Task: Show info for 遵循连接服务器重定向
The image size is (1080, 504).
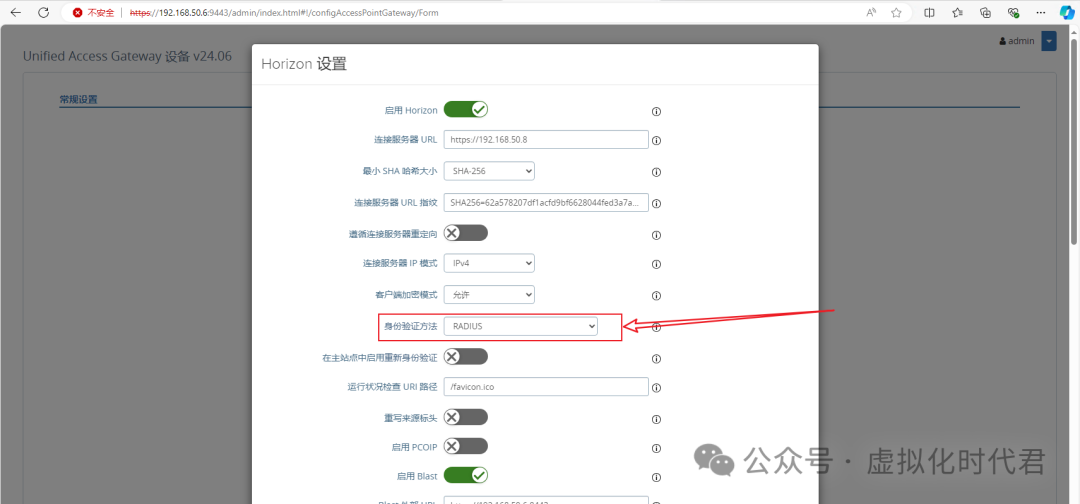Action: tap(656, 235)
